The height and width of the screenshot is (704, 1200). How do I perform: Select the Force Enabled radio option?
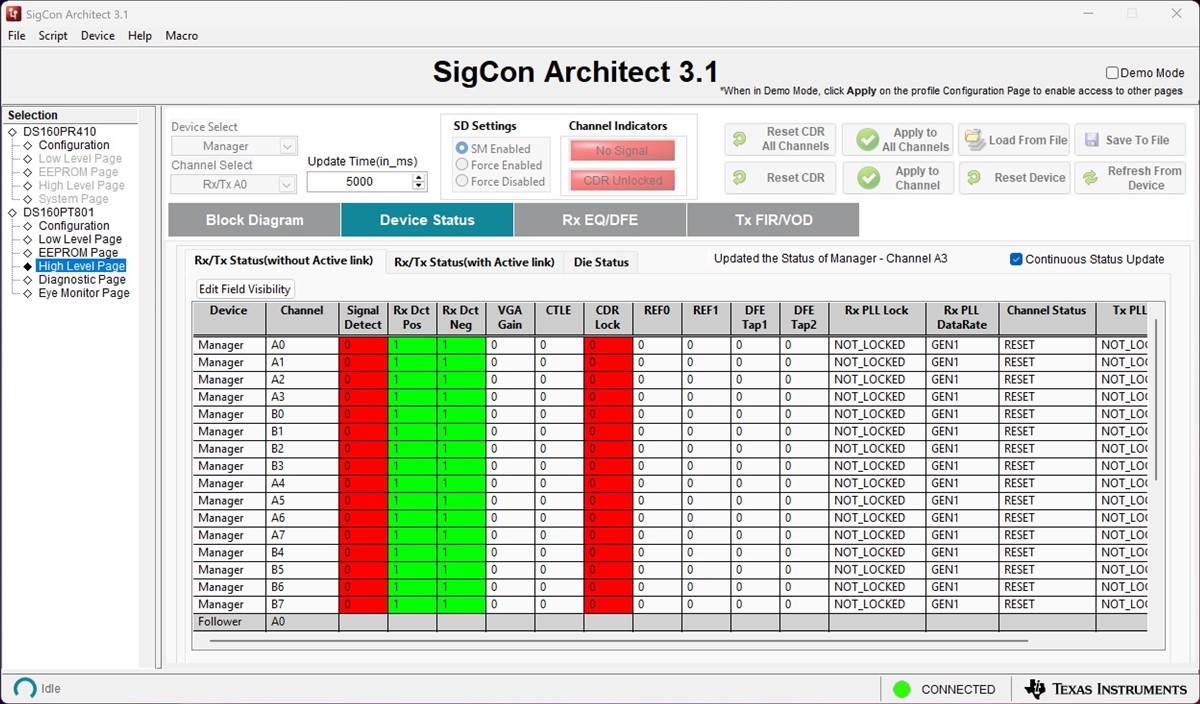click(462, 165)
